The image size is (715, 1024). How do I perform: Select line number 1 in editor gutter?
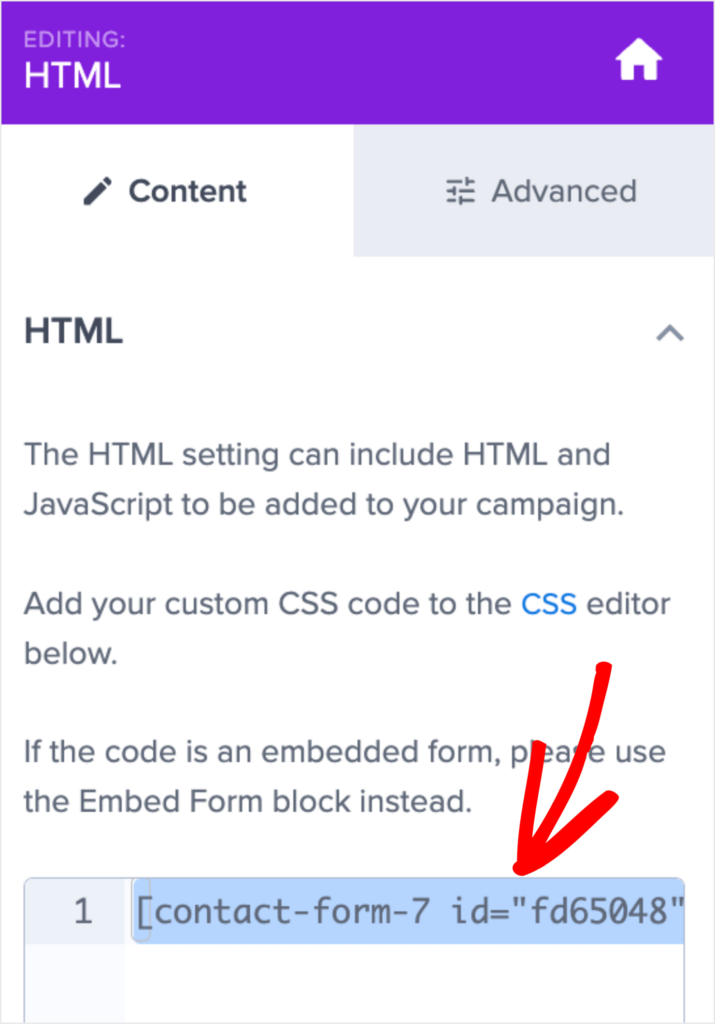83,910
